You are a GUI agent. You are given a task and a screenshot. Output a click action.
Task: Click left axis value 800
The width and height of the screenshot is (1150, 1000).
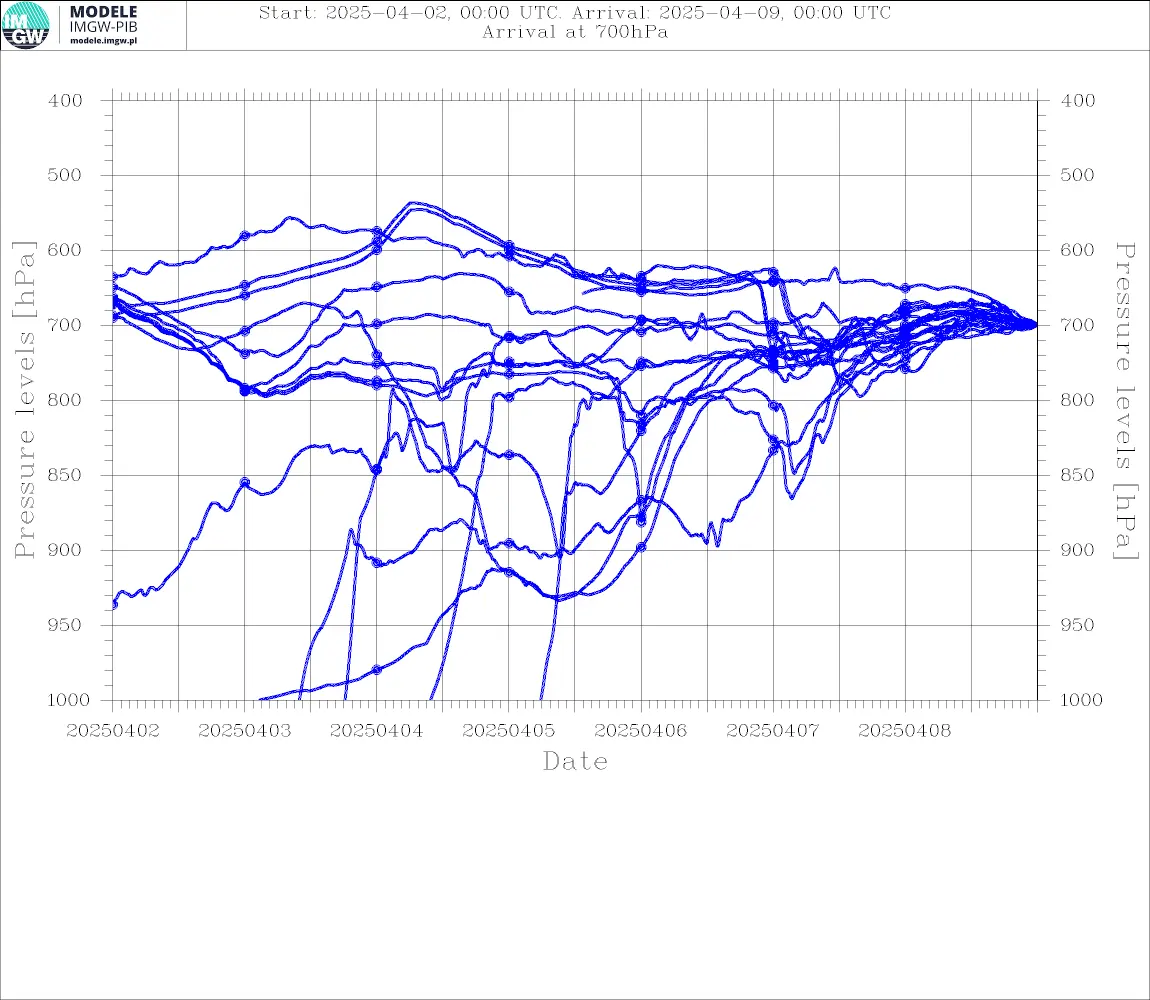tap(65, 400)
